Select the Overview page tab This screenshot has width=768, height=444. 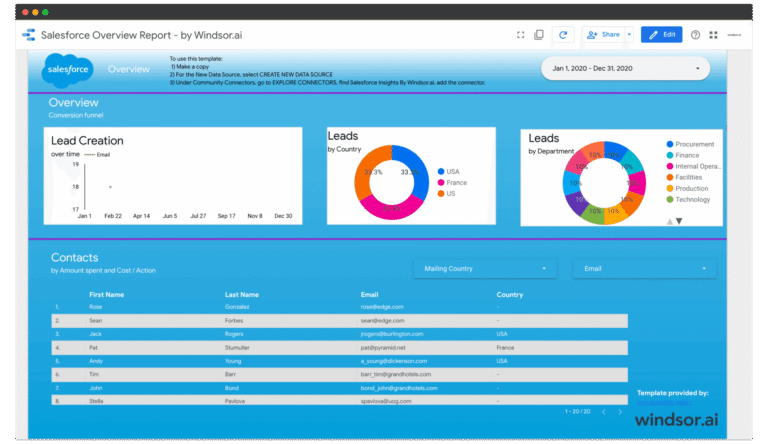[128, 69]
